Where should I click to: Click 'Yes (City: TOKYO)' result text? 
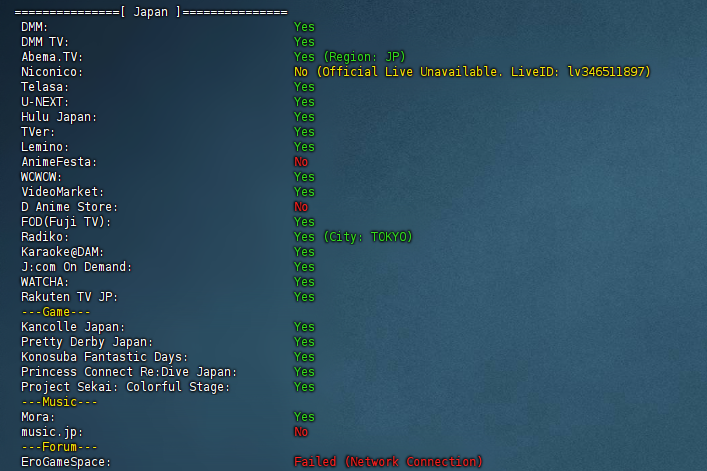click(353, 237)
